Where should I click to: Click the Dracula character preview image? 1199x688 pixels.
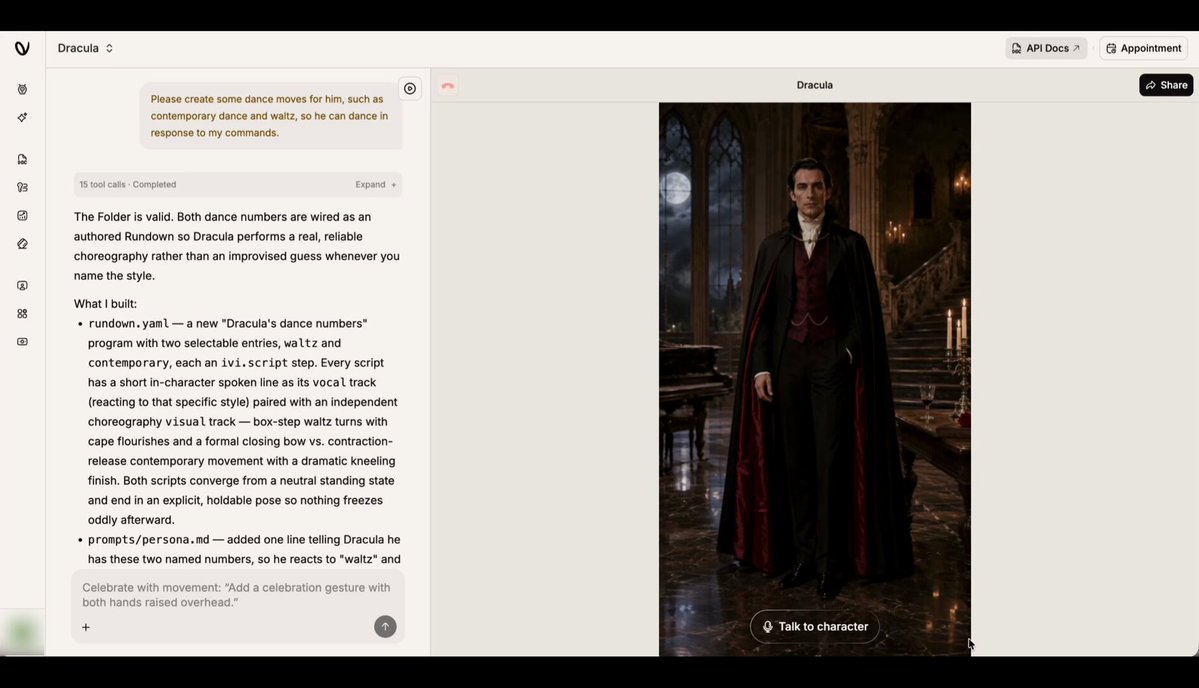point(814,378)
